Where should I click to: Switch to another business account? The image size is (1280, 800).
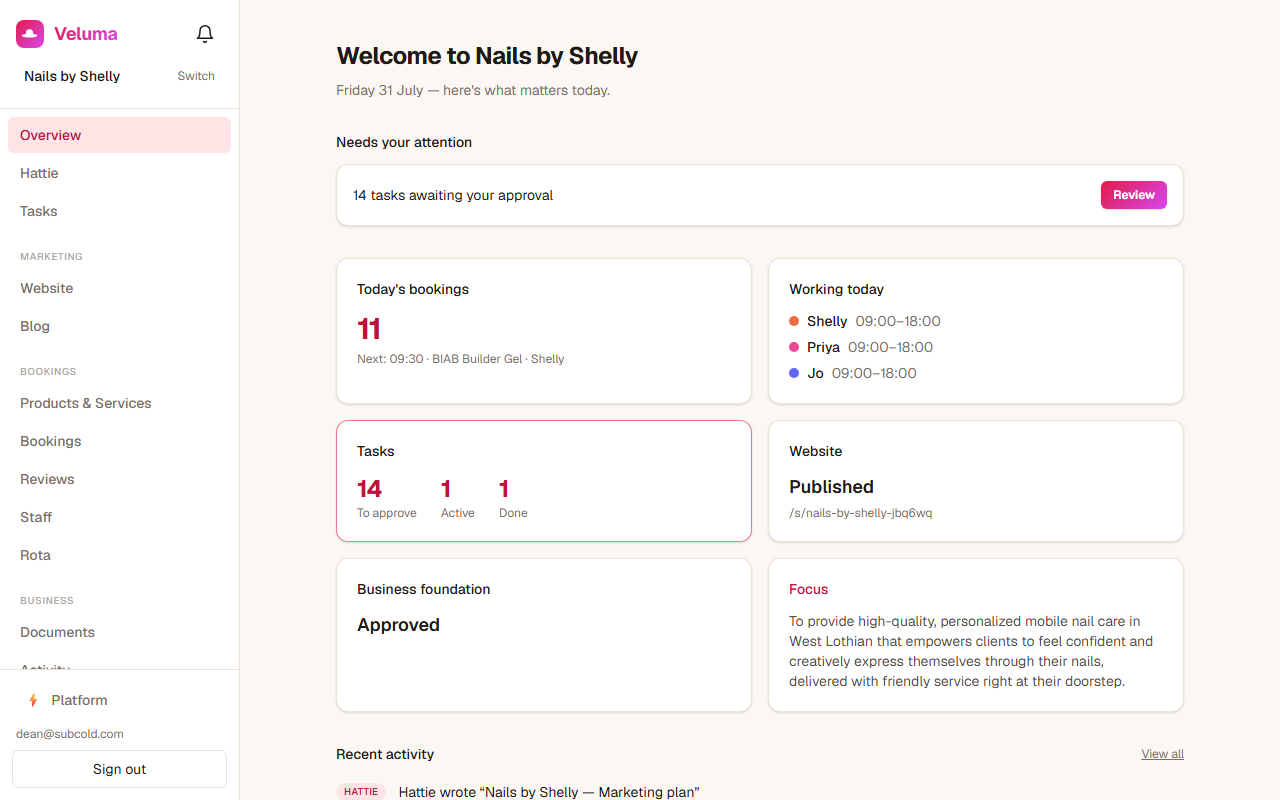pos(196,76)
